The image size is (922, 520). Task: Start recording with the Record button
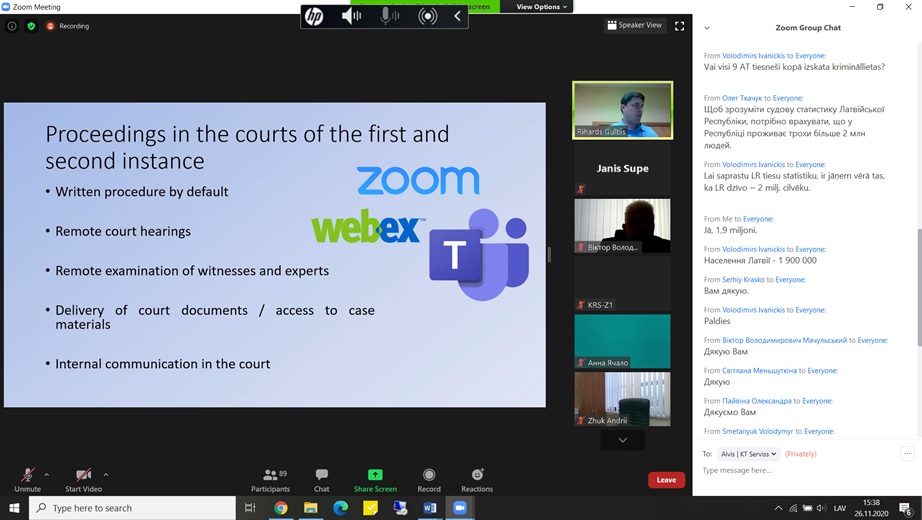(429, 479)
